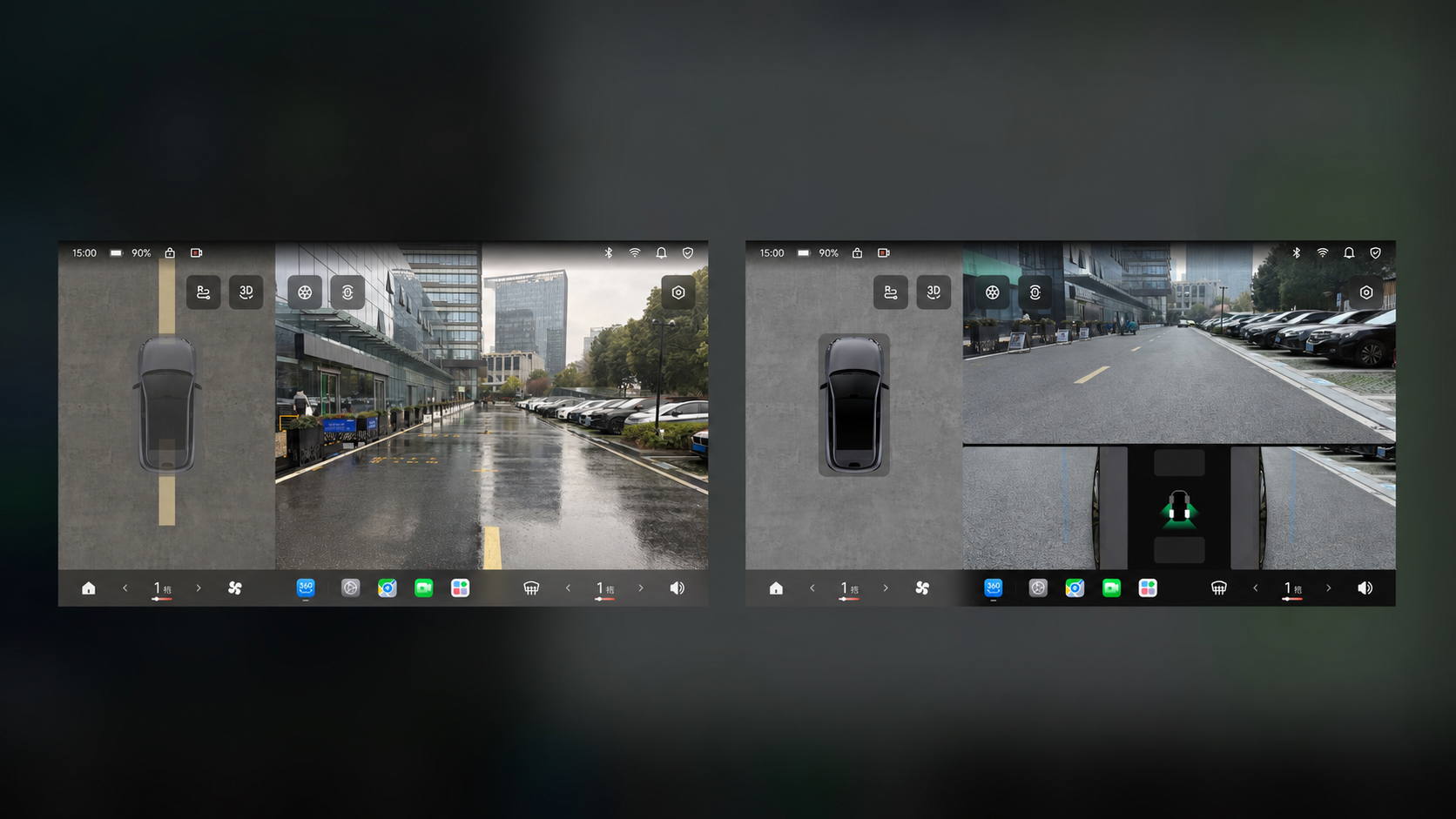
Task: Increase fan level beside fan icon on right screen
Action: 886,588
